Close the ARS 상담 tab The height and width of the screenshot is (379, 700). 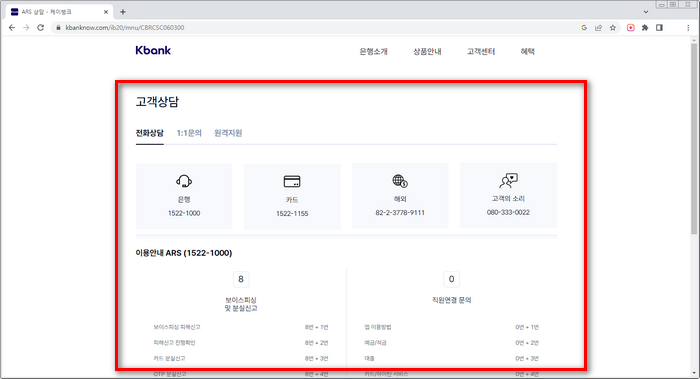tap(106, 12)
